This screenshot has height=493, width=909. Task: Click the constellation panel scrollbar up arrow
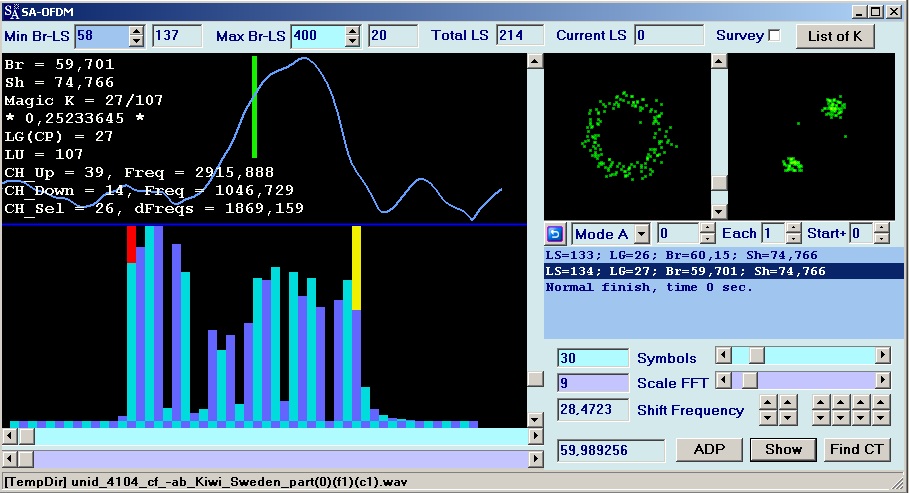719,60
